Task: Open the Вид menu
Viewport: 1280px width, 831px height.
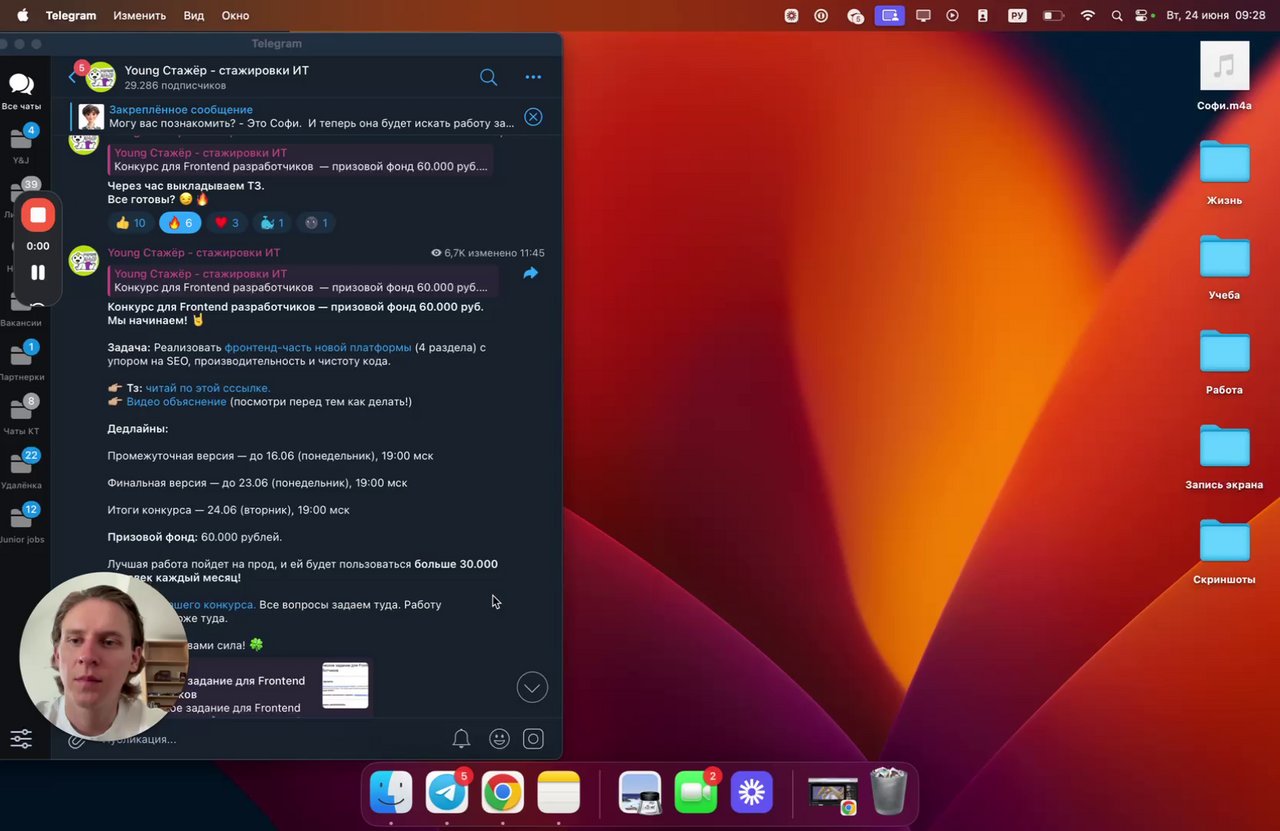Action: coord(194,16)
